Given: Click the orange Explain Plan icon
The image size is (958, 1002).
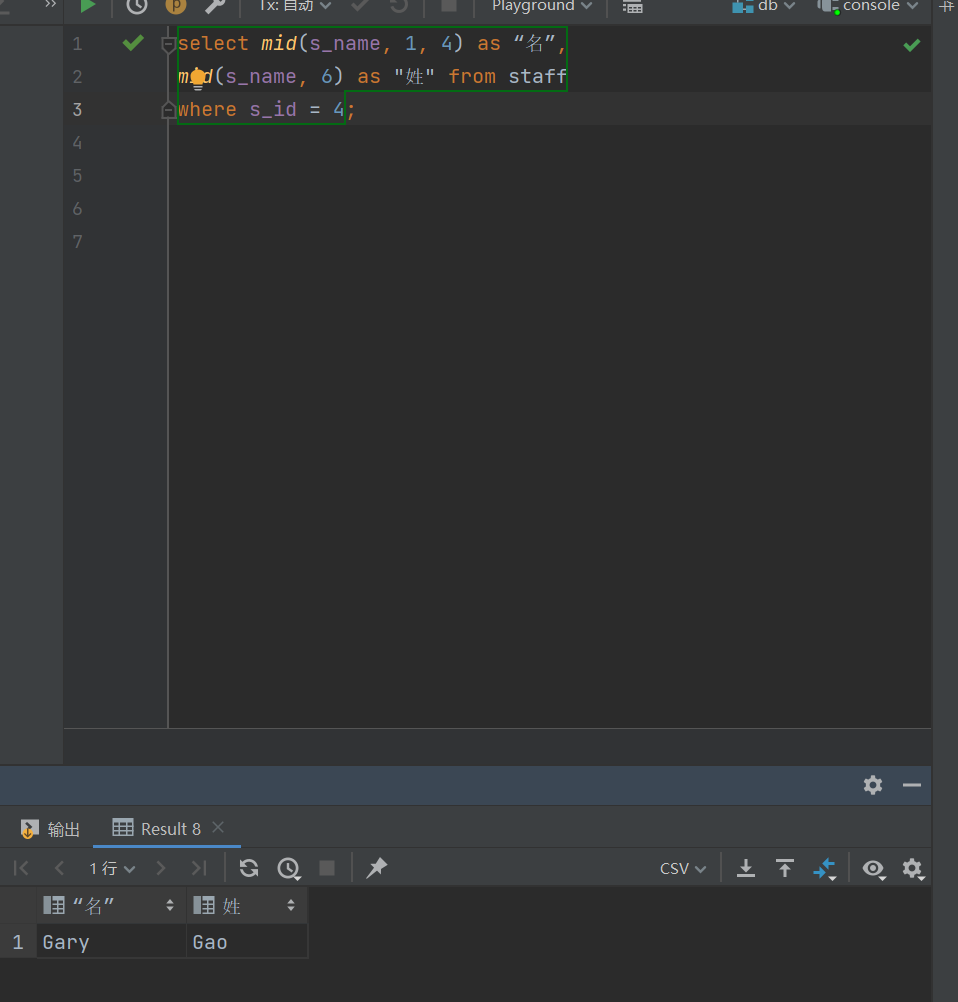Looking at the screenshot, I should tap(176, 6).
